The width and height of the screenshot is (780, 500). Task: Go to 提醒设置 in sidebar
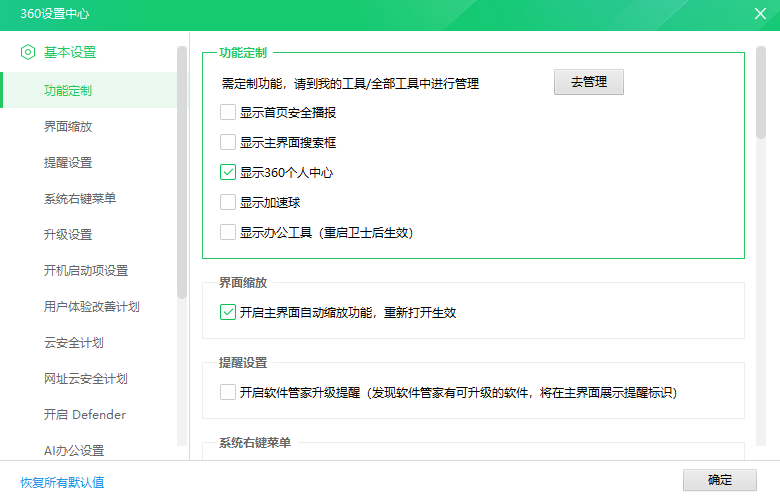(x=68, y=163)
